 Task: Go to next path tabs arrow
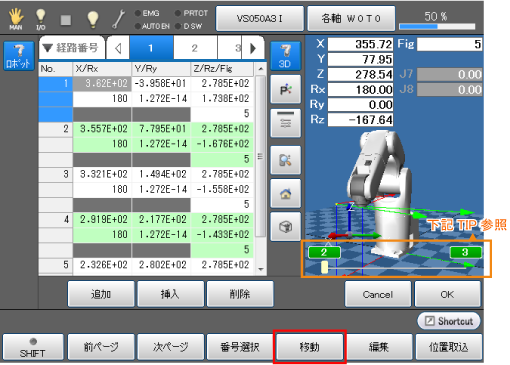point(253,49)
